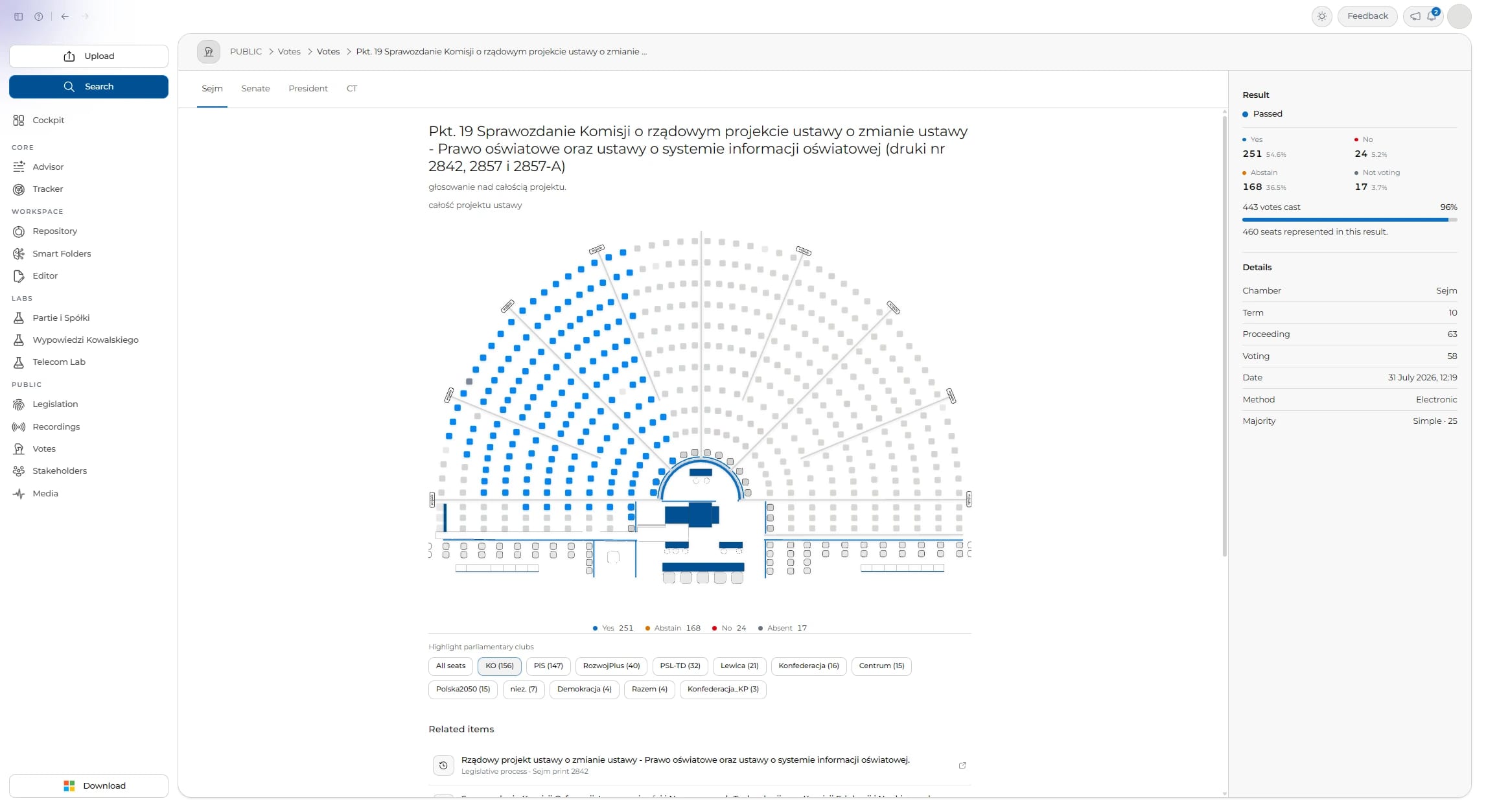Switch to the Senate tab

[255, 89]
